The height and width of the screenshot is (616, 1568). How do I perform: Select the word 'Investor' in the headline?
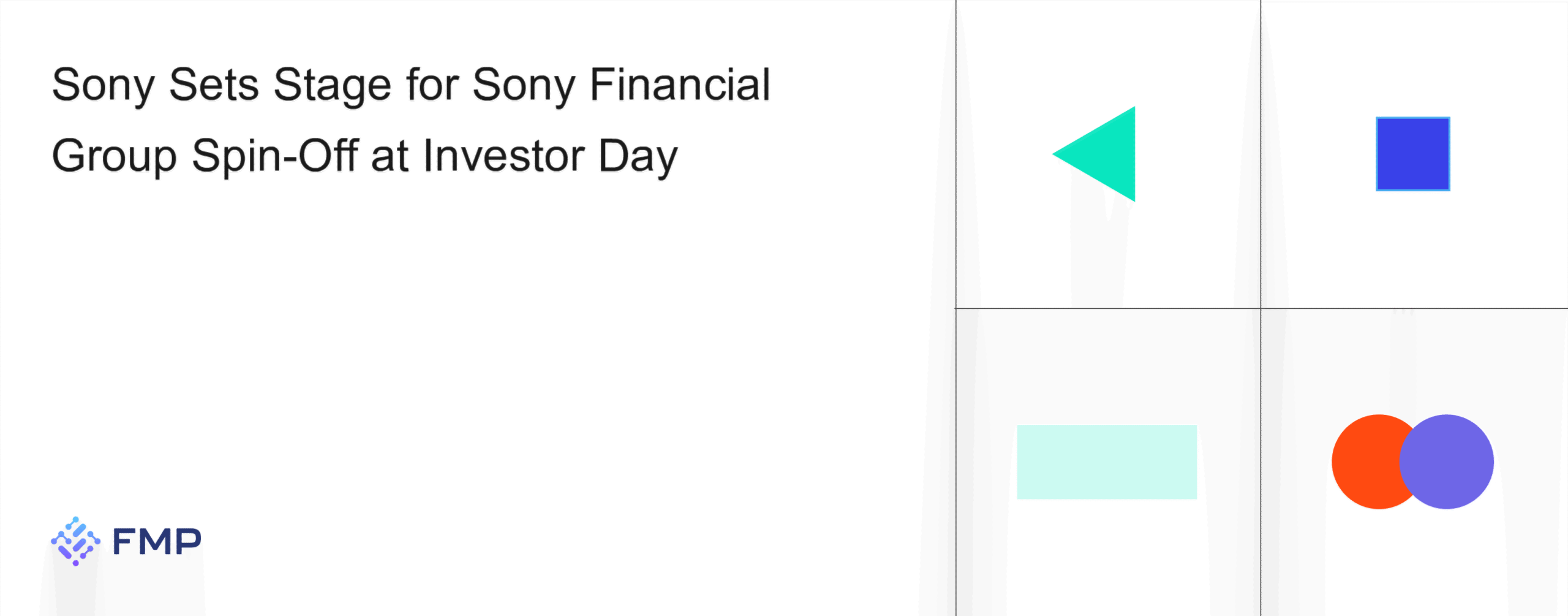pyautogui.click(x=503, y=155)
